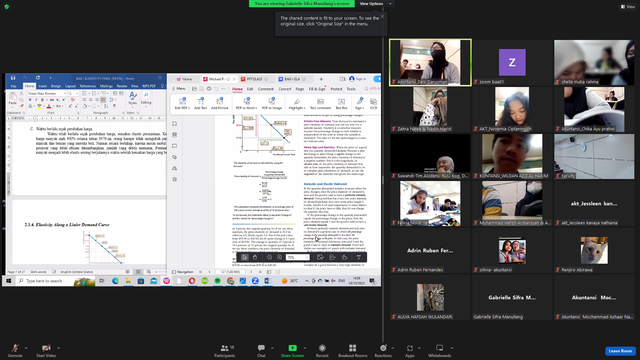The height and width of the screenshot is (360, 640).
Task: Click the zoom out icon in floating bar
Action: pos(269,257)
